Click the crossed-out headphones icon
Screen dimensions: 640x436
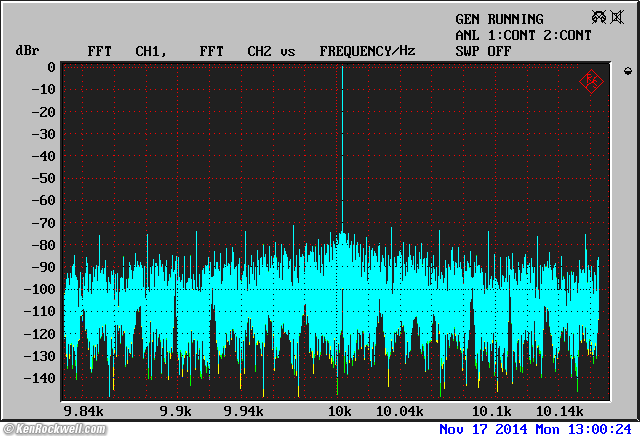597,18
